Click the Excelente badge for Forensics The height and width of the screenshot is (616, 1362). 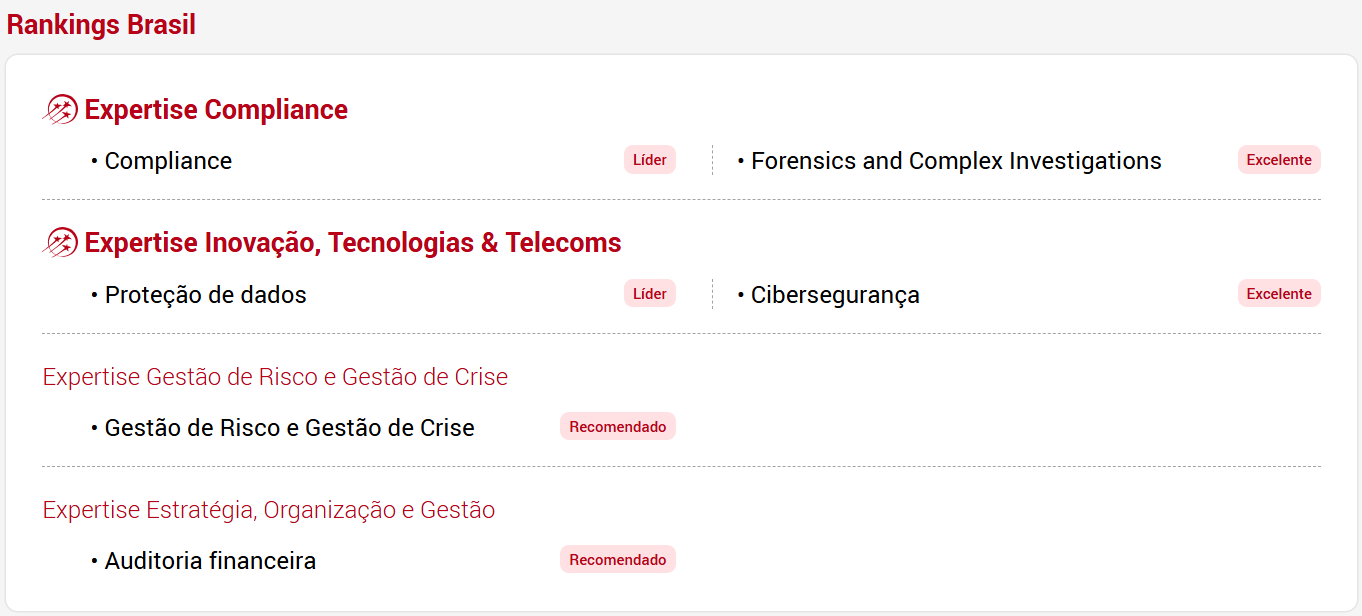1279,160
